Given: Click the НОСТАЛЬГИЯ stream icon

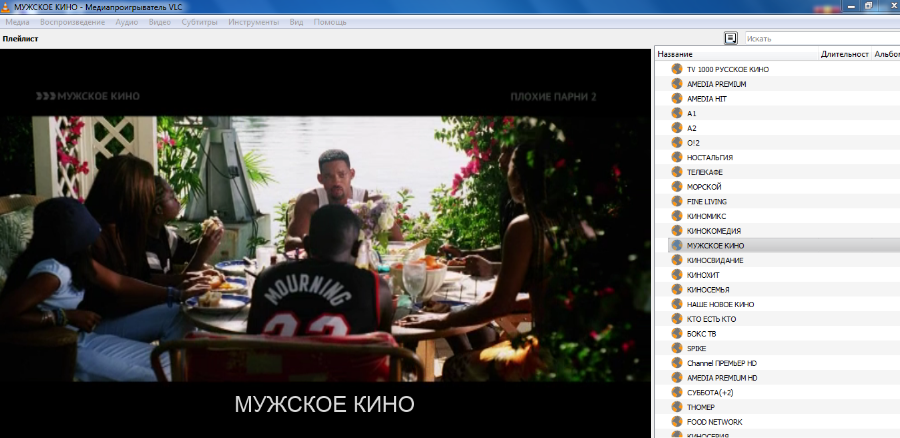Looking at the screenshot, I should pyautogui.click(x=677, y=157).
